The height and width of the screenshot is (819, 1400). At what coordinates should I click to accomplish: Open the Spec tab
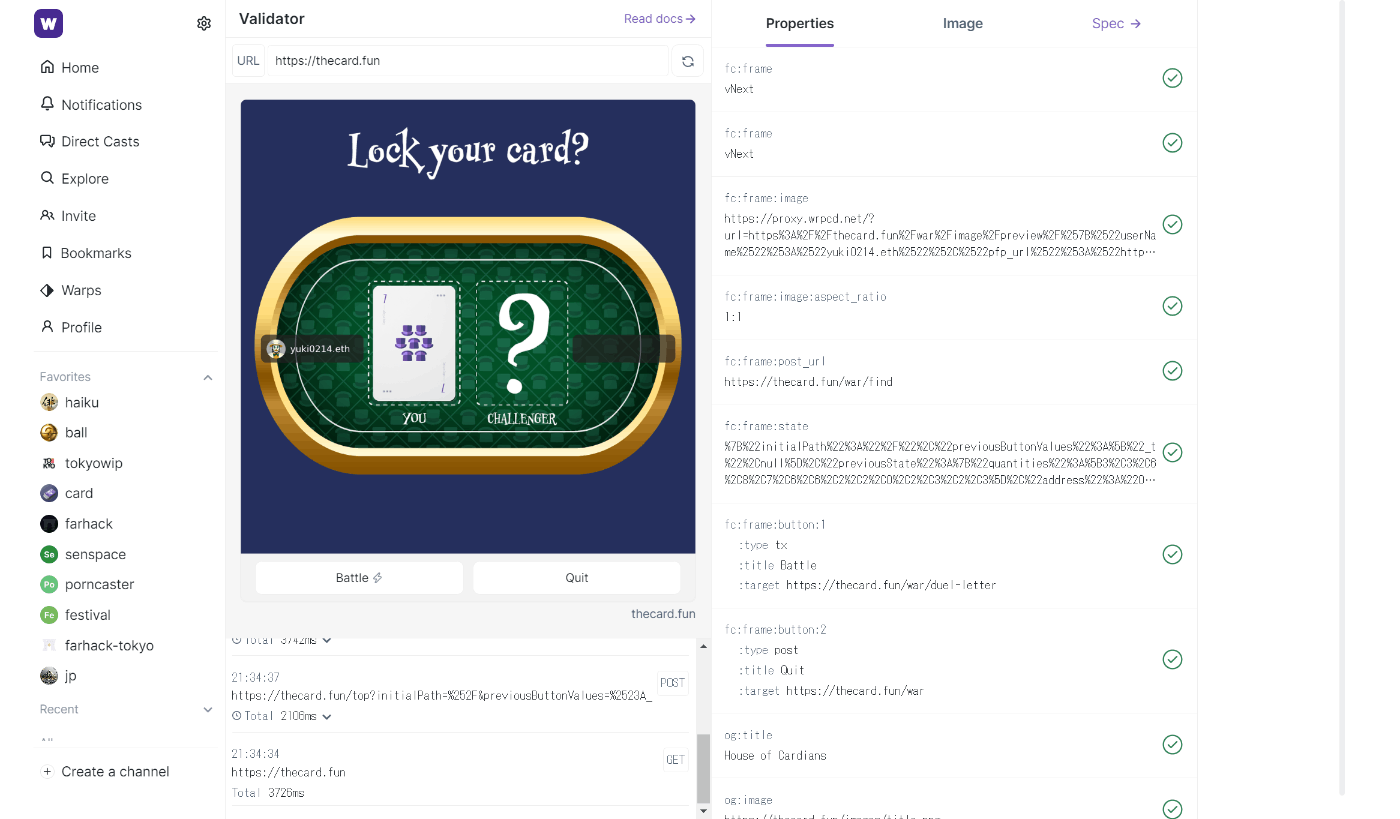[1116, 24]
